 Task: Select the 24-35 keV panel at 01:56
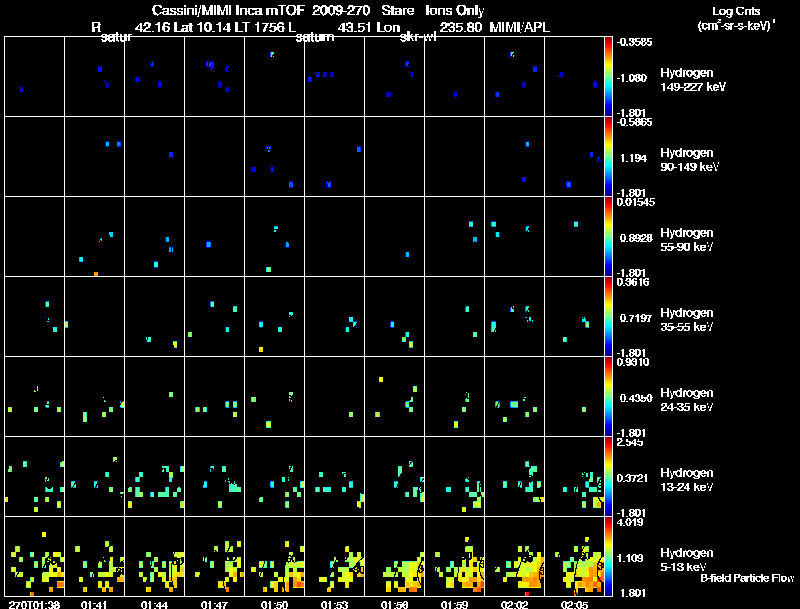click(x=394, y=396)
